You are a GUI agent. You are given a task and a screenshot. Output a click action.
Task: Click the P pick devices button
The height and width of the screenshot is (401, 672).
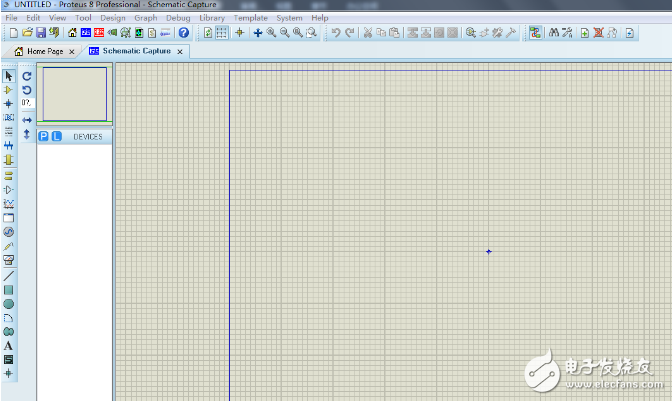pos(44,136)
